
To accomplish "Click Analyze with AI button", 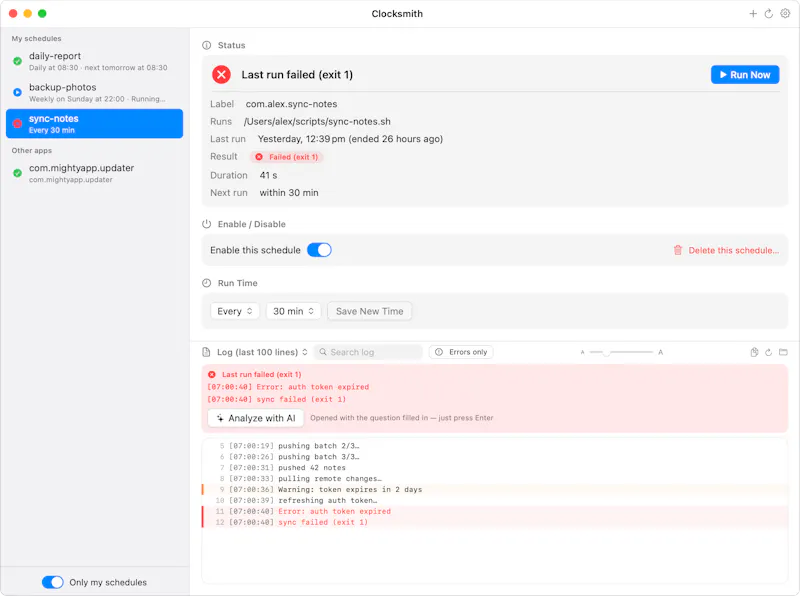I will 256,418.
